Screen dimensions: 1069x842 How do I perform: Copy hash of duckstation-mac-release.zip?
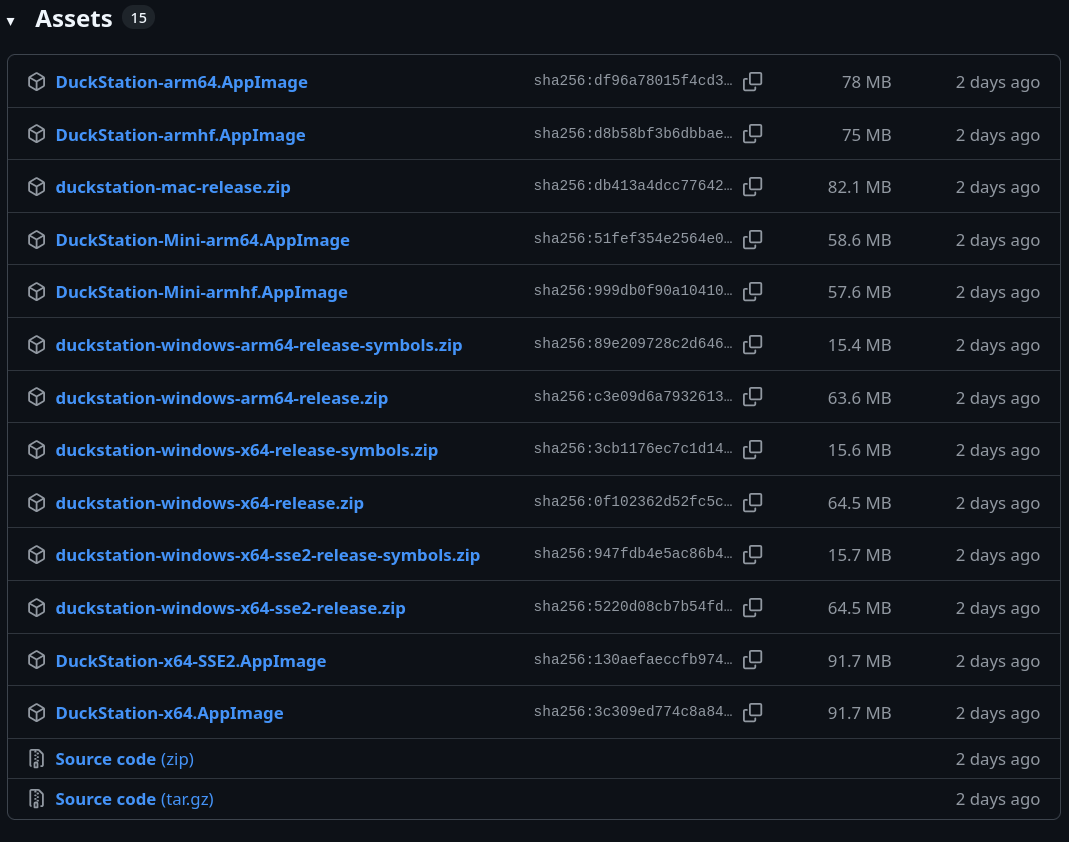coord(753,186)
